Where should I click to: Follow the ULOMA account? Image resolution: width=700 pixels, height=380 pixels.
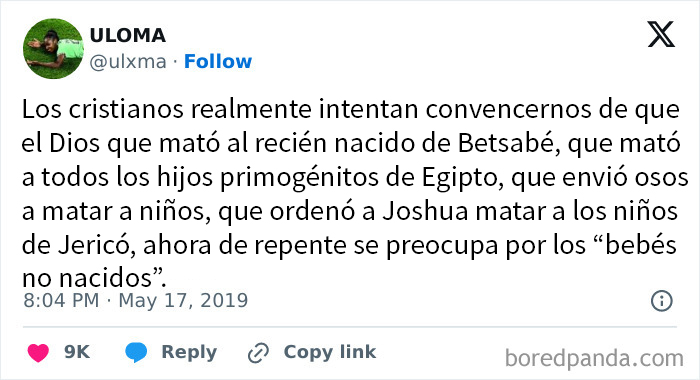218,61
